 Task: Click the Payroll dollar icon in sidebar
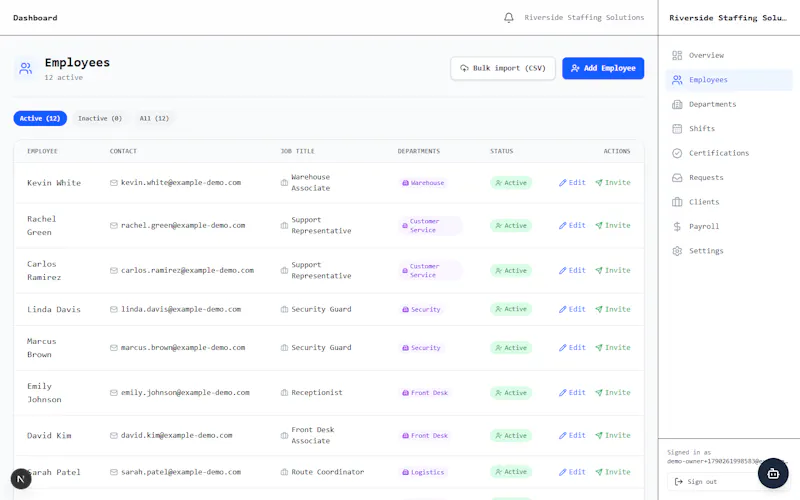[677, 227]
